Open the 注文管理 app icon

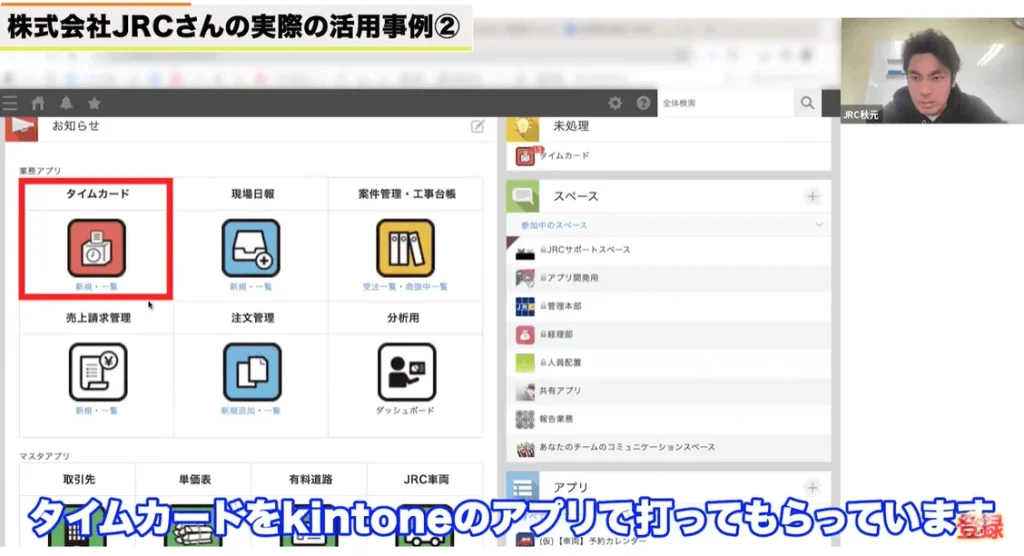(252, 372)
